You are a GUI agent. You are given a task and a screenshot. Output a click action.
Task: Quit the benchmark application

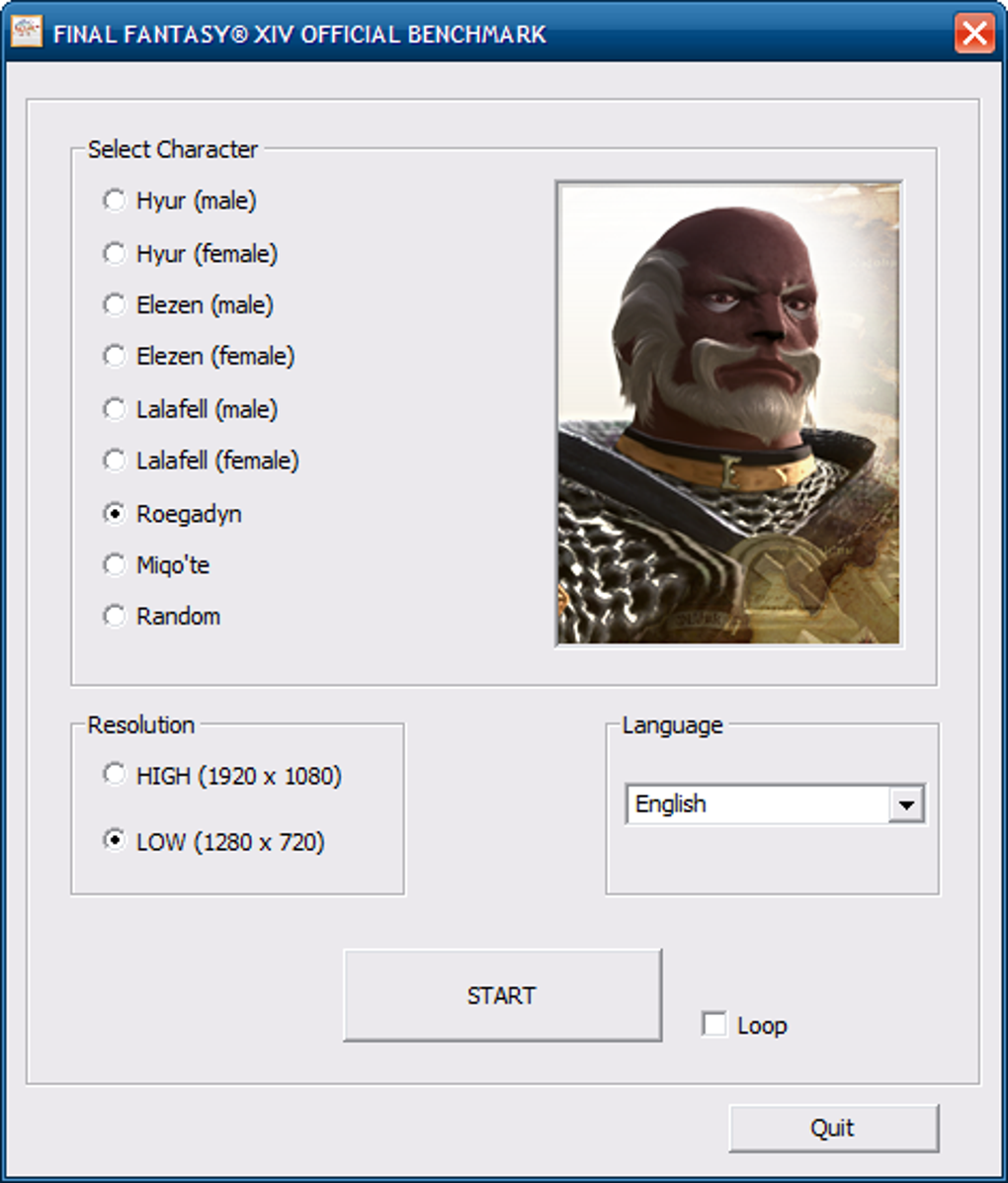(x=834, y=1128)
